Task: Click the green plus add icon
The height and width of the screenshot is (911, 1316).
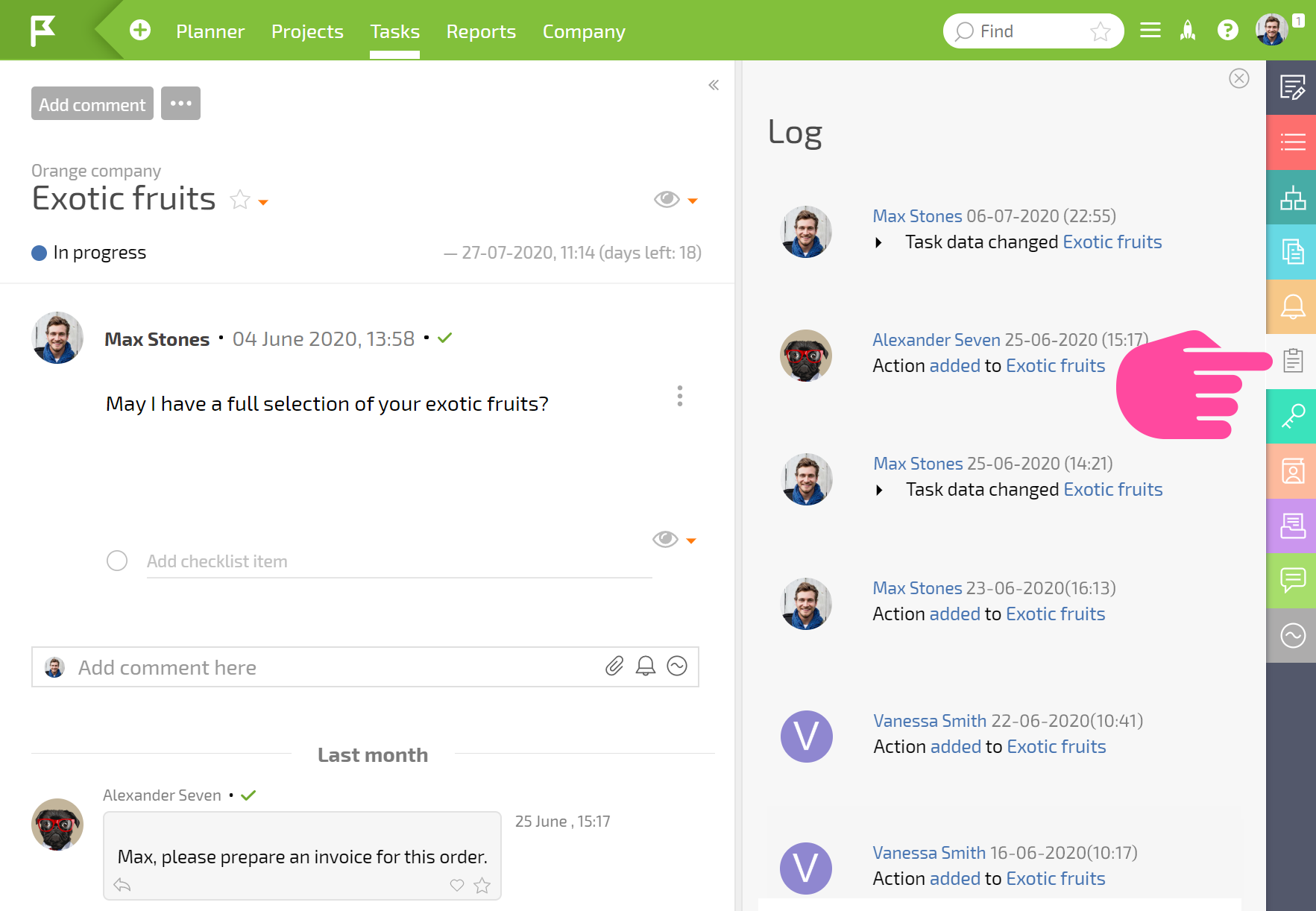Action: 140,31
